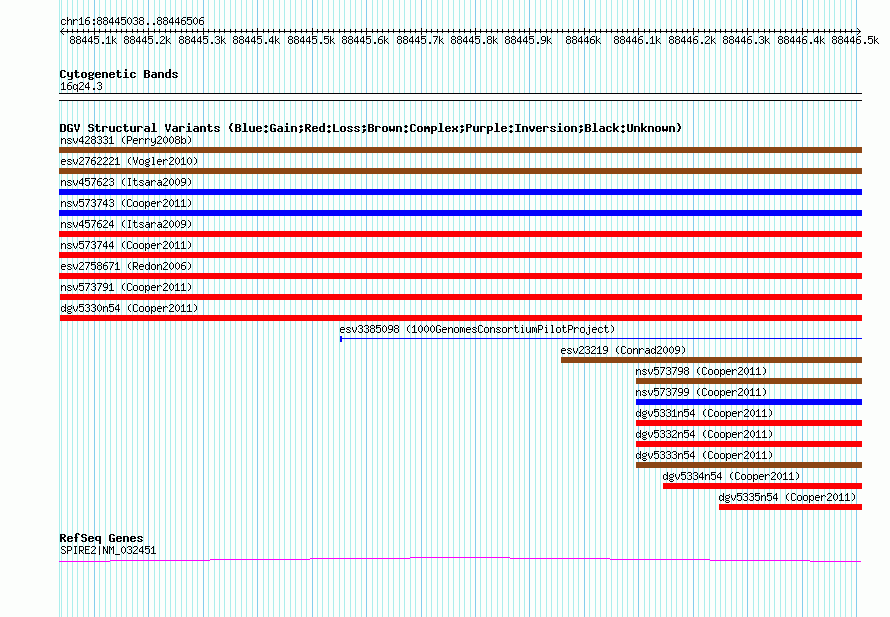Viewport: 890px width, 617px height.
Task: Click the 88446.1k ruler tick label
Action: pos(637,40)
